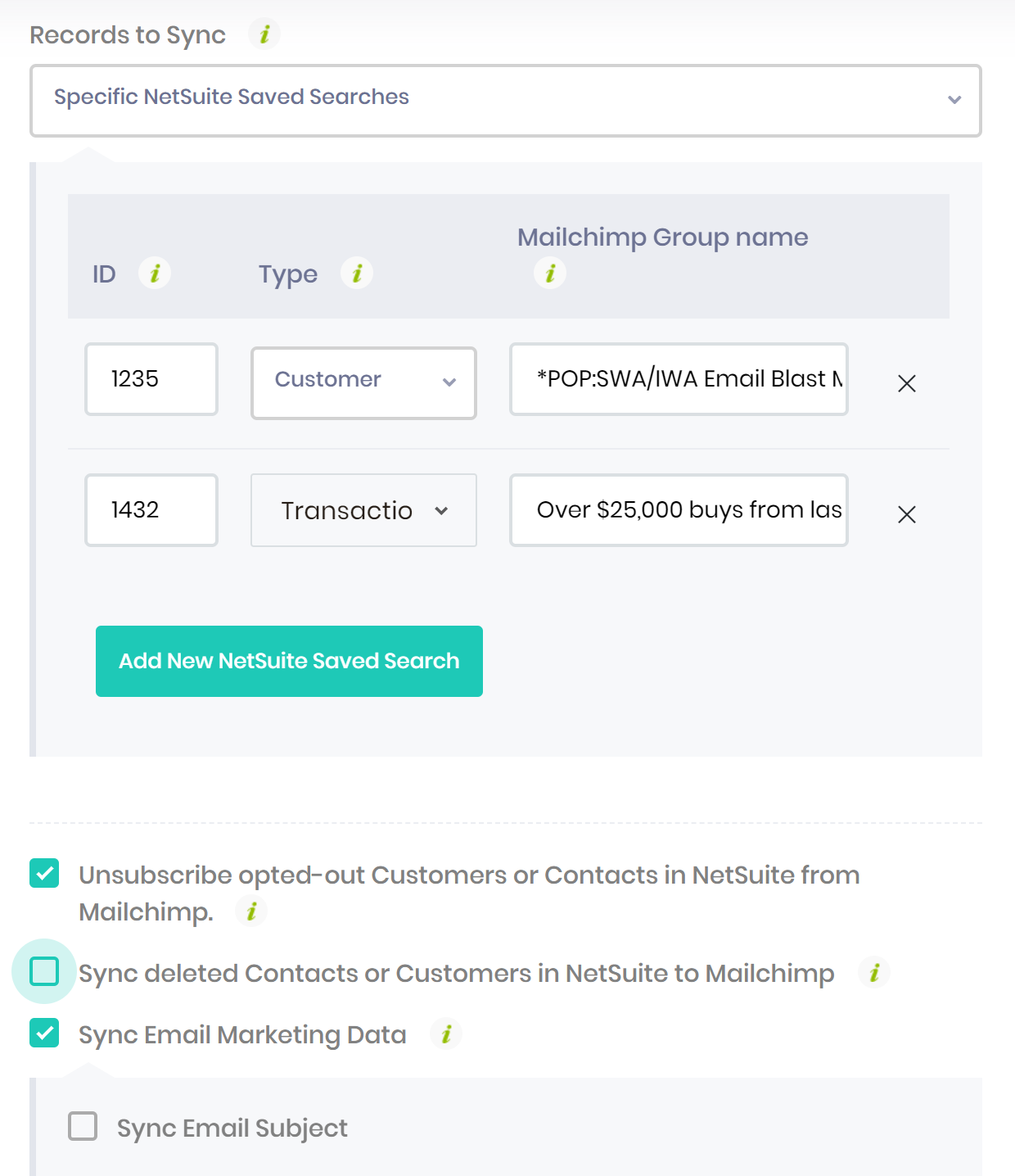Edit the *POP:SWA/IWA Email Blast group name

(x=679, y=378)
